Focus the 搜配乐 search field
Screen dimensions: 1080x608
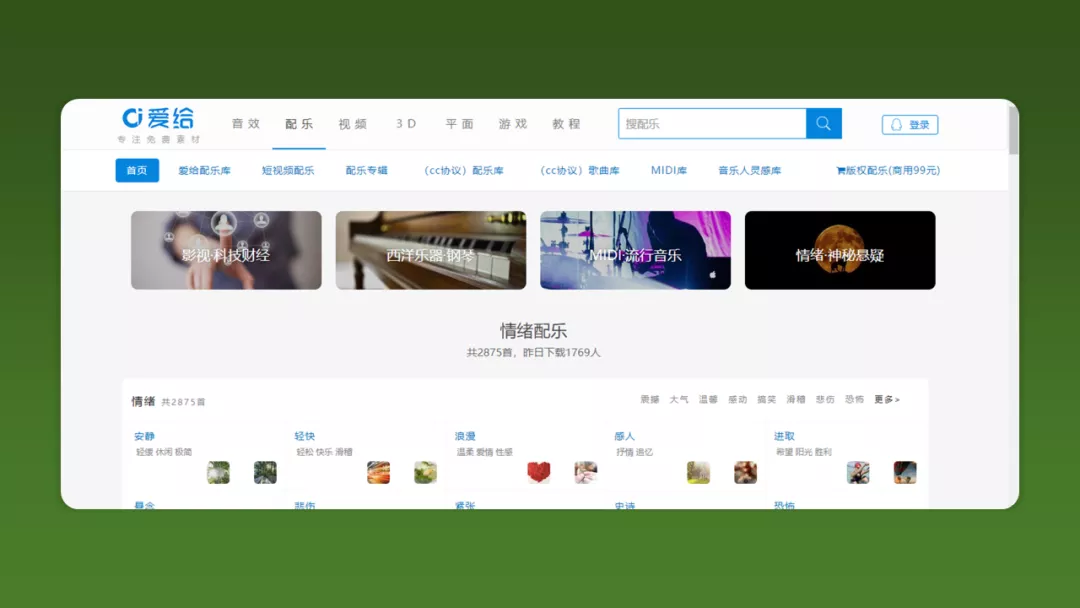[x=712, y=124]
